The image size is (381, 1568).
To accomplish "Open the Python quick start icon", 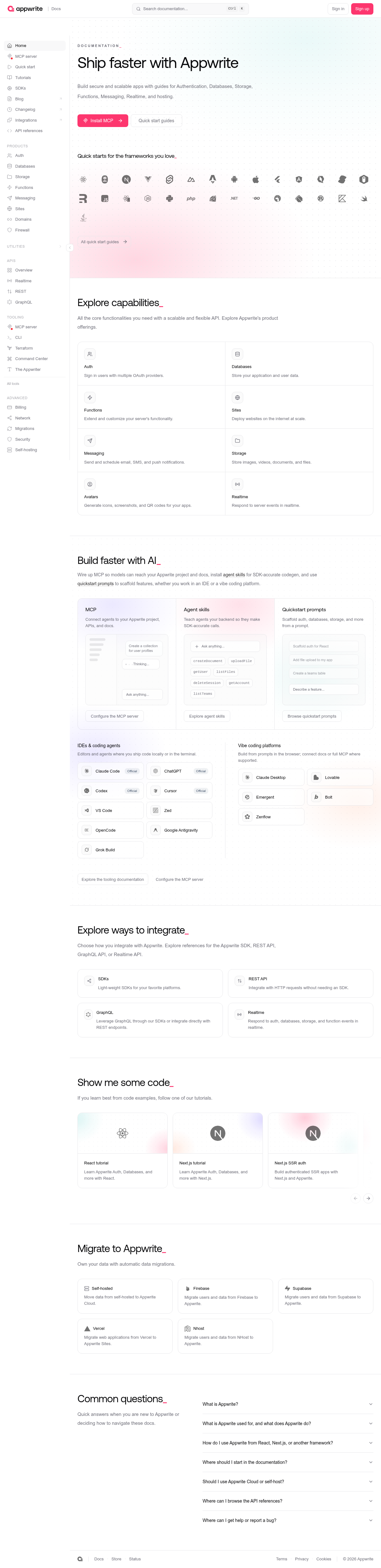I will (169, 198).
